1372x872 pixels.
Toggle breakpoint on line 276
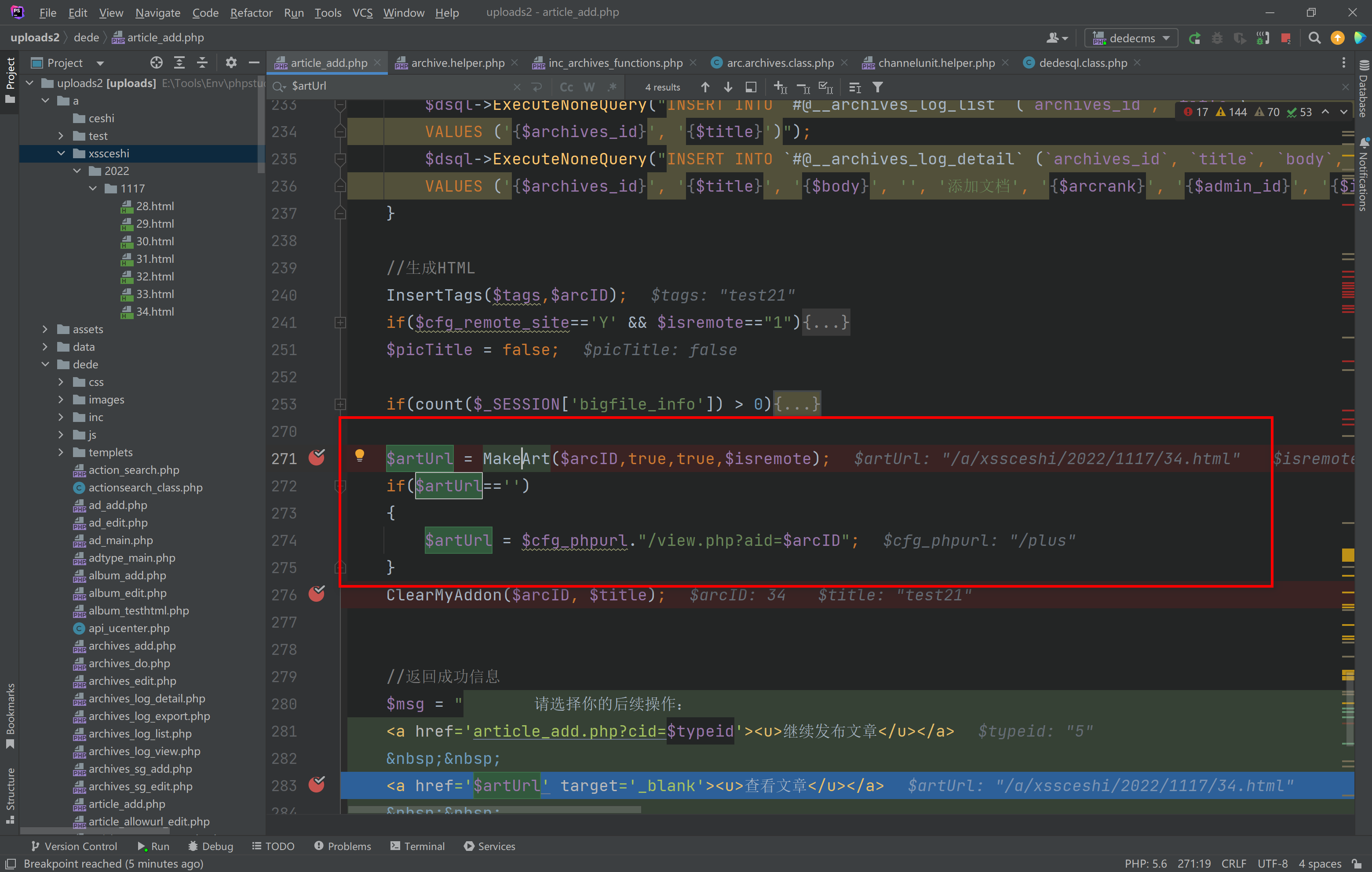(316, 595)
